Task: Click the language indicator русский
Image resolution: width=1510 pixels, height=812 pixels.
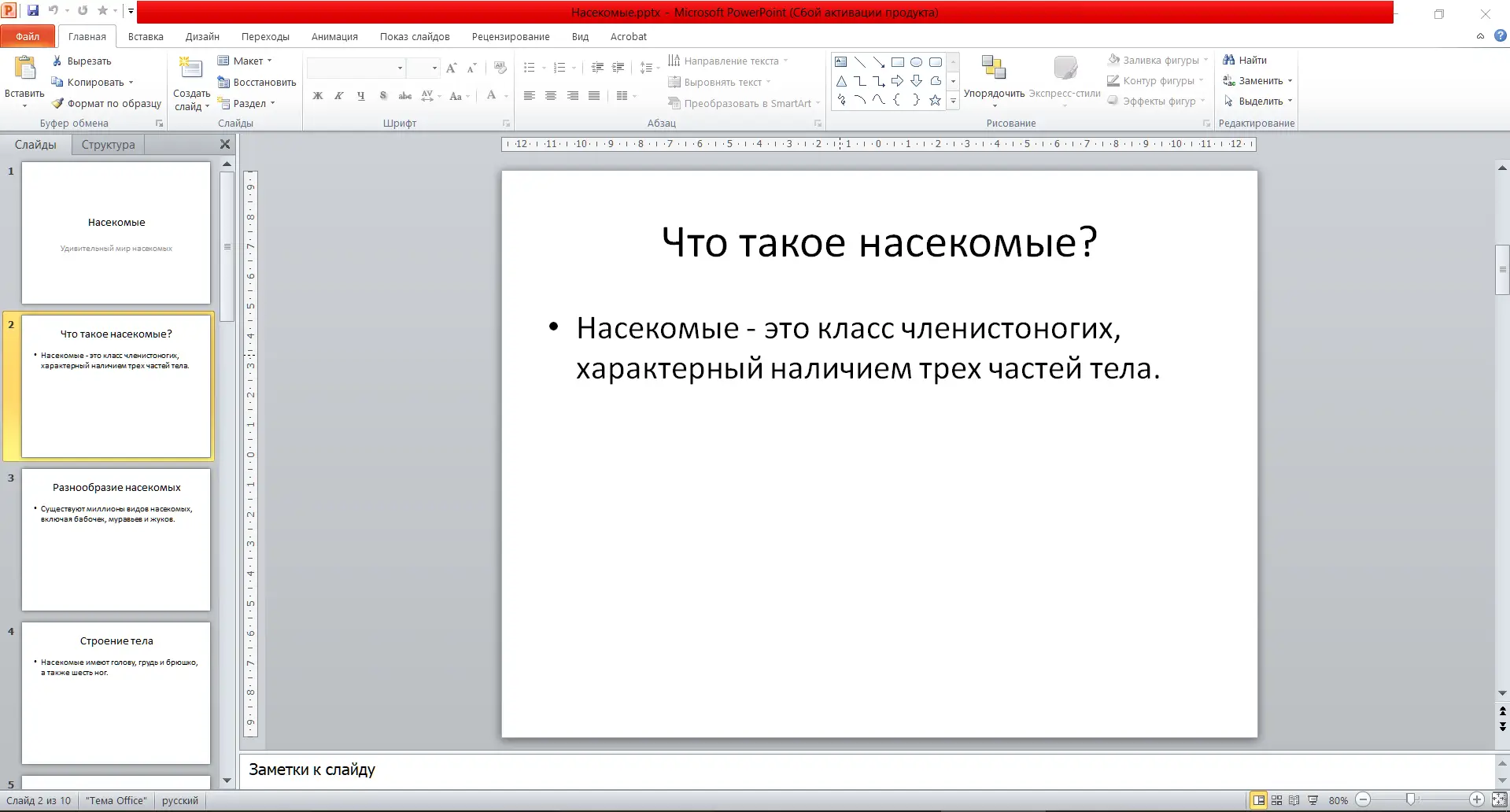Action: coord(180,800)
